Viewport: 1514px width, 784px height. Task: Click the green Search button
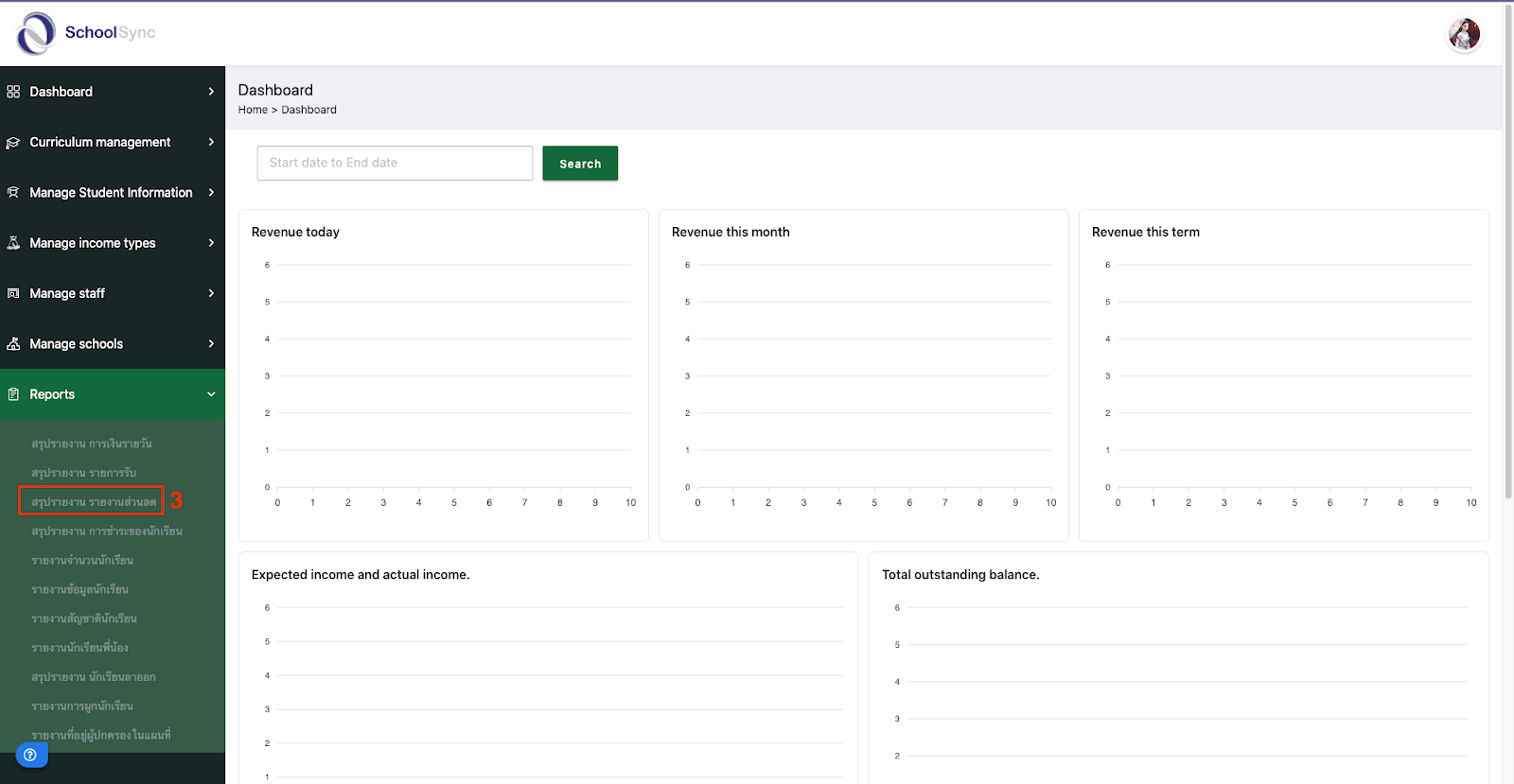[x=580, y=164]
